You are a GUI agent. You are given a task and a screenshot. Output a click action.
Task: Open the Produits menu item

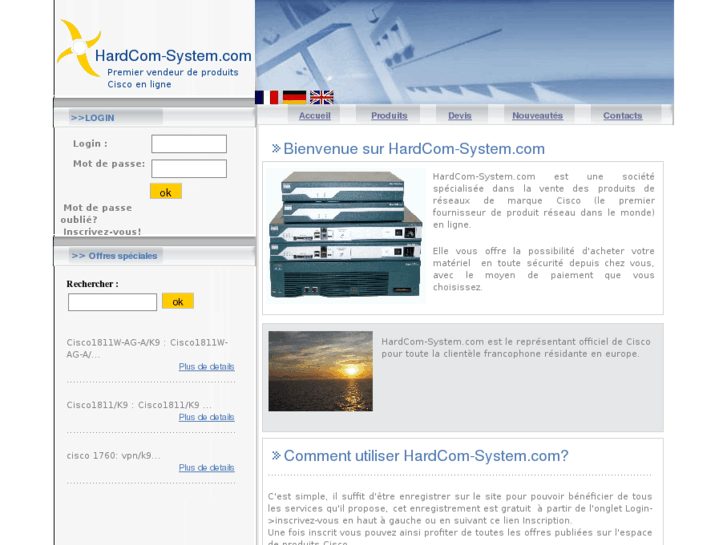389,115
